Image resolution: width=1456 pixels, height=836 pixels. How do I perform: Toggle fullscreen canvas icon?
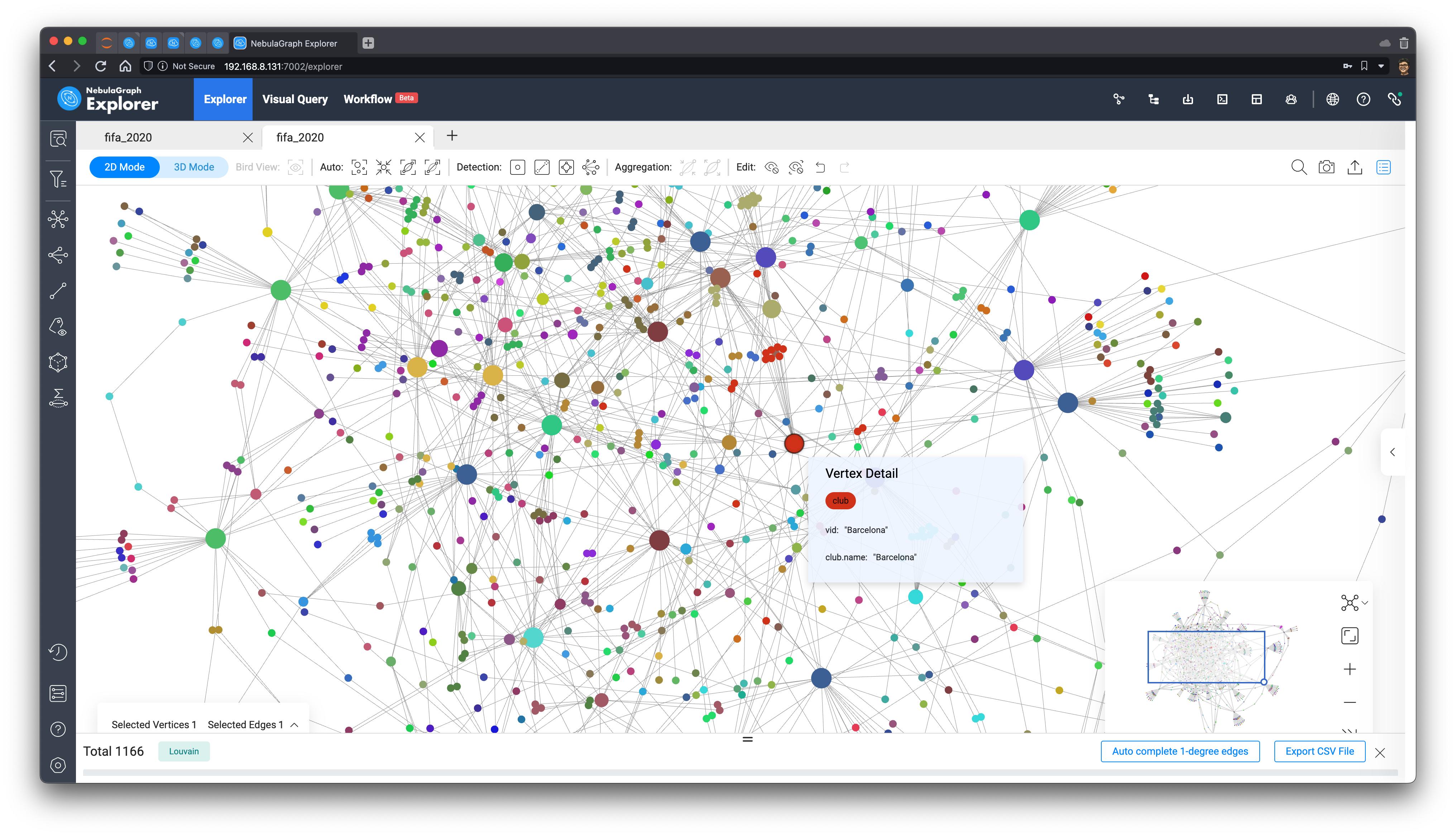pyautogui.click(x=1350, y=636)
